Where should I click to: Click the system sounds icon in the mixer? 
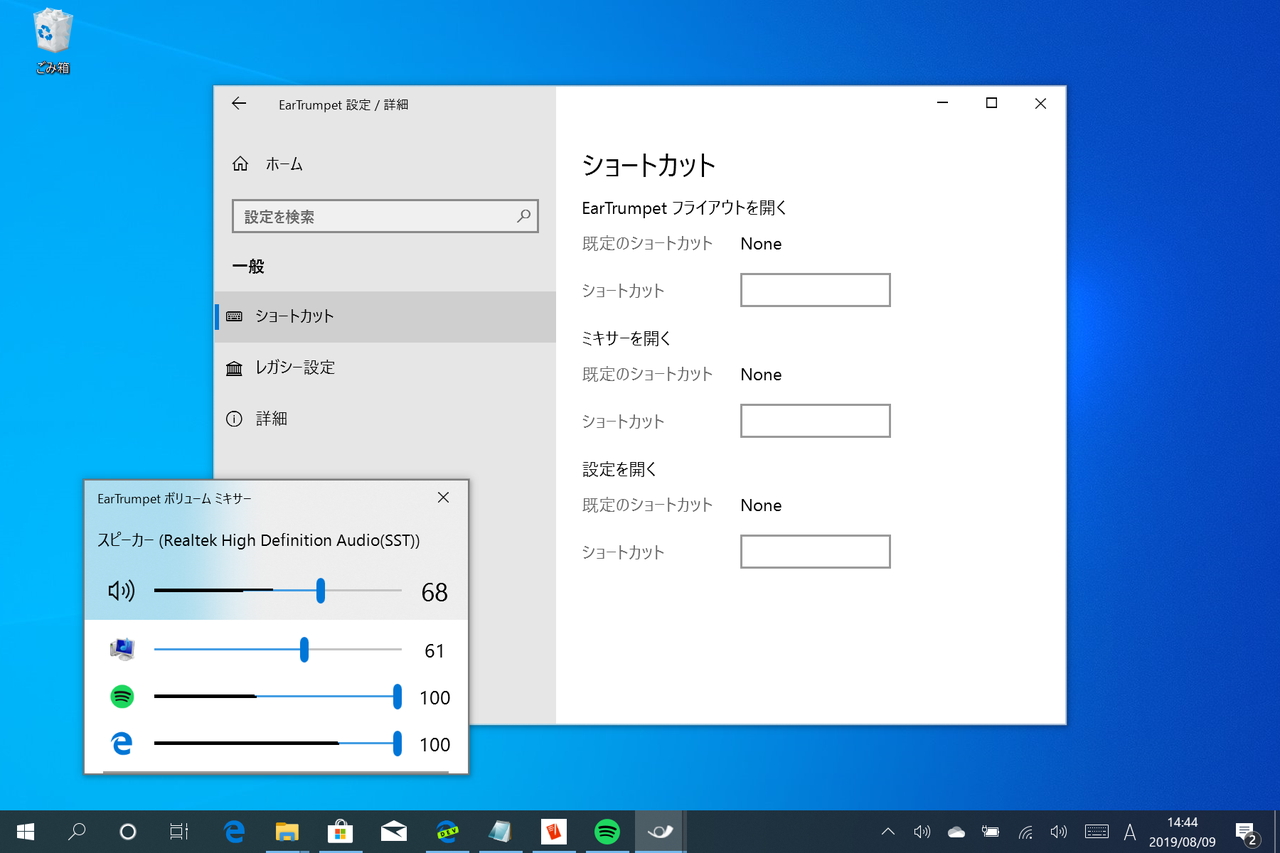(x=121, y=649)
